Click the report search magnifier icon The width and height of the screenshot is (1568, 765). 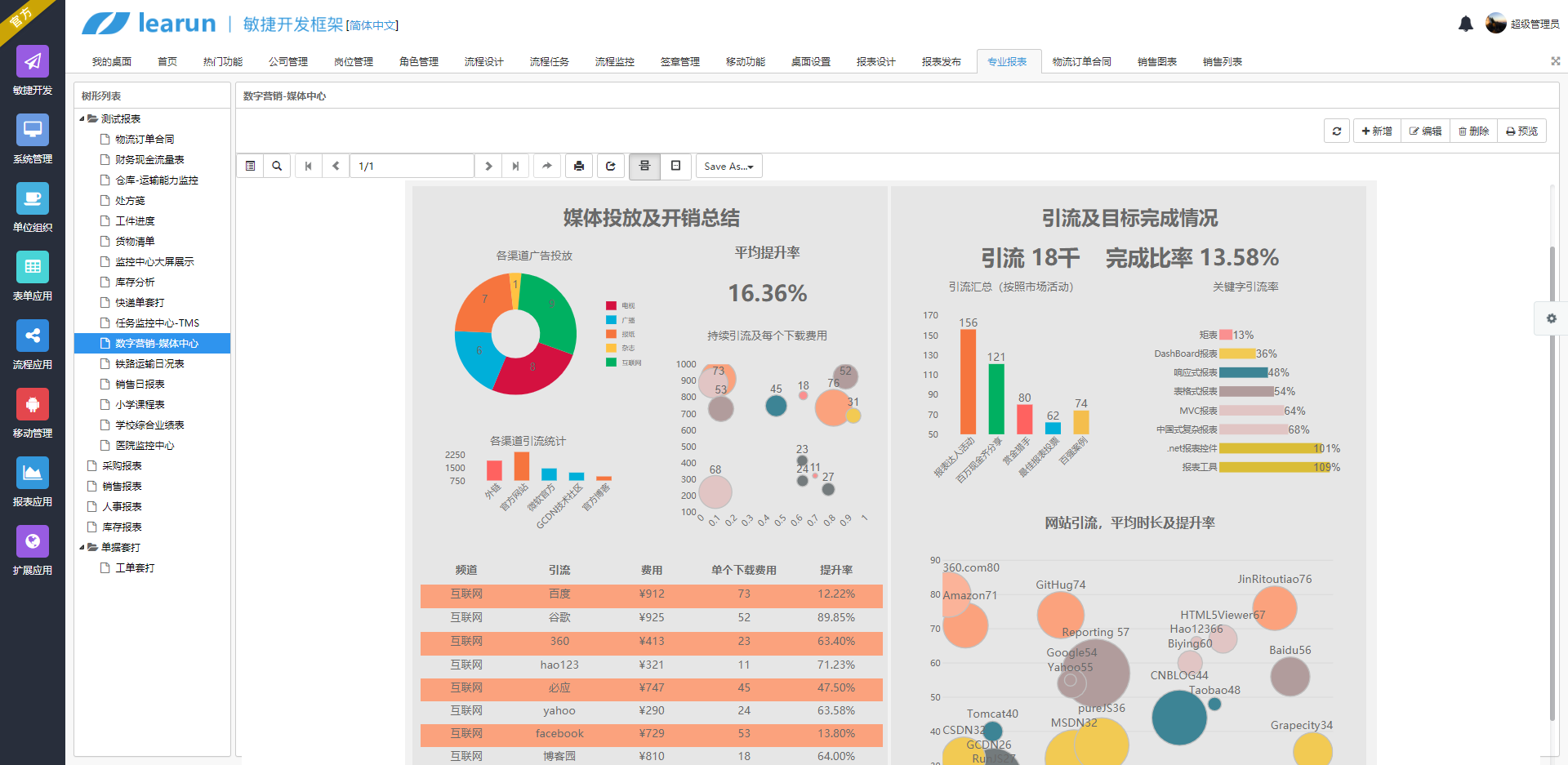click(277, 166)
